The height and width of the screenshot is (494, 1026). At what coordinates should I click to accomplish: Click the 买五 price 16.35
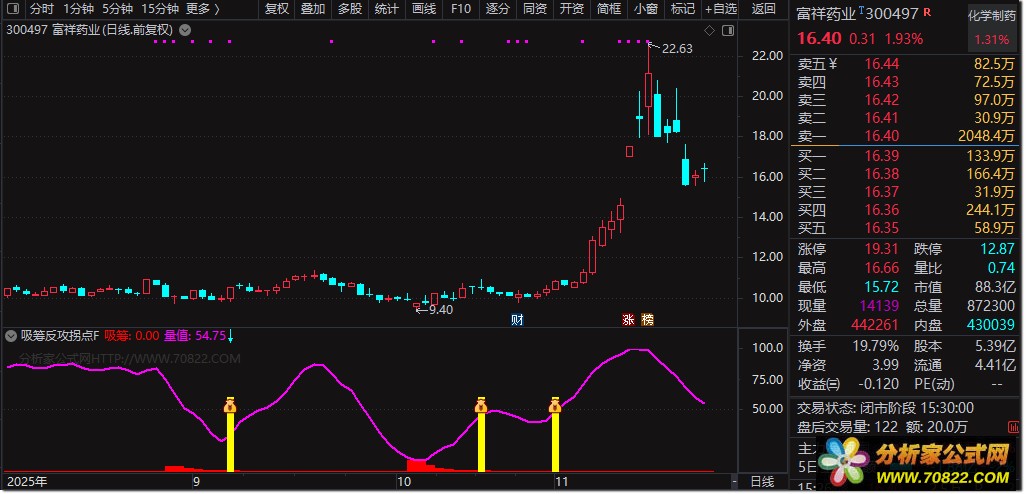tap(881, 228)
